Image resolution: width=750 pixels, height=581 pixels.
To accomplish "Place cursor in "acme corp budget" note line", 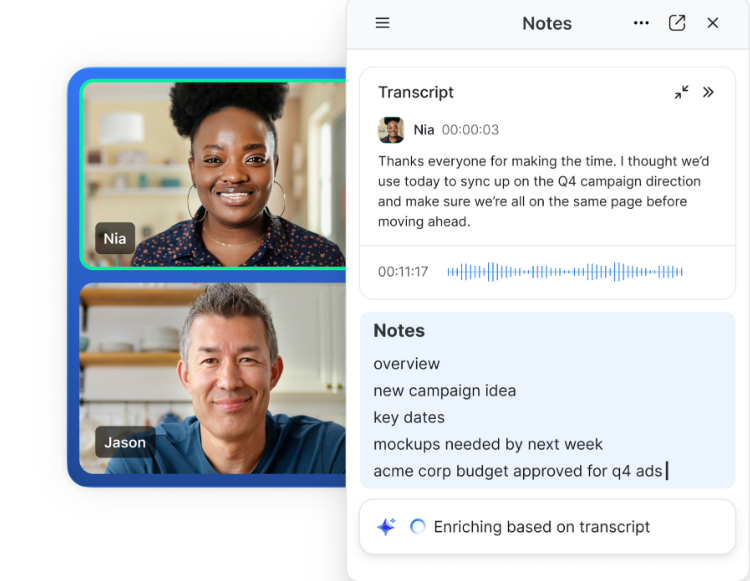I will pos(518,471).
